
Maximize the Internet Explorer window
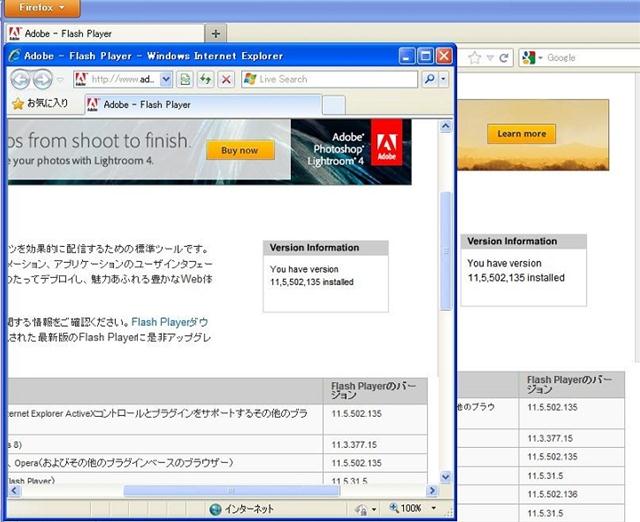[425, 56]
